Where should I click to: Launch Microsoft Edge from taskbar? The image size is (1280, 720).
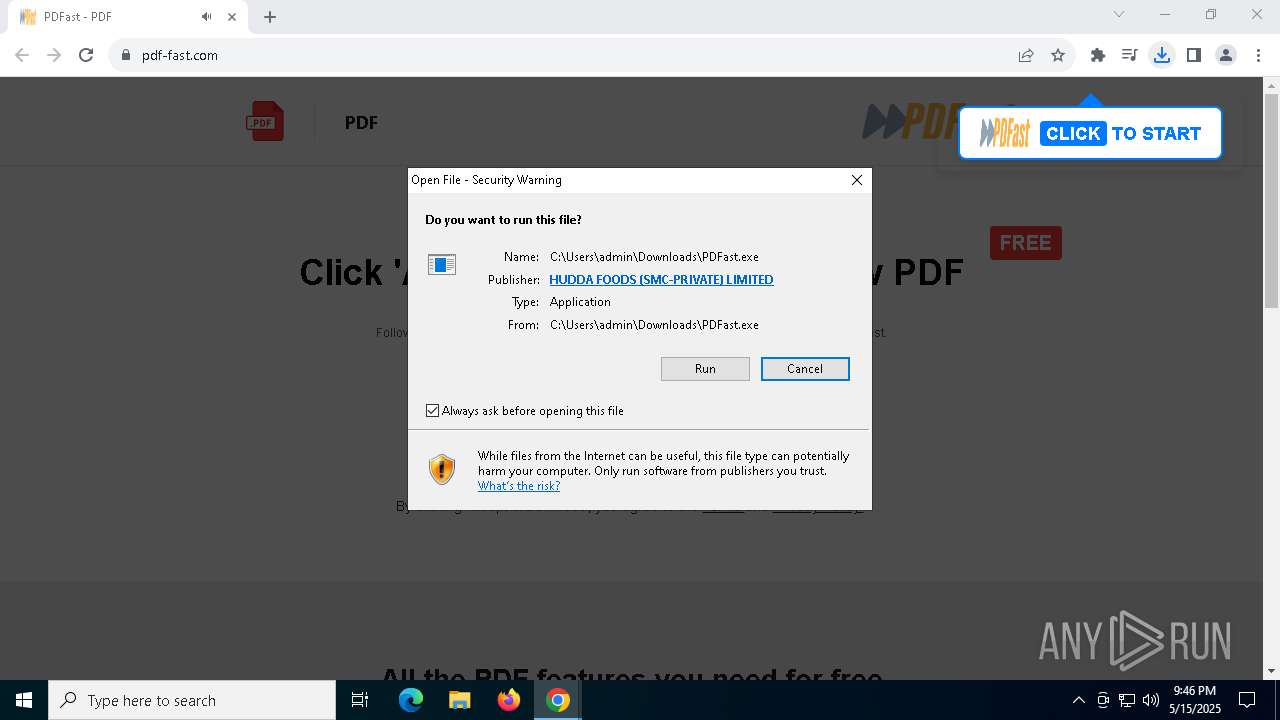coord(410,700)
